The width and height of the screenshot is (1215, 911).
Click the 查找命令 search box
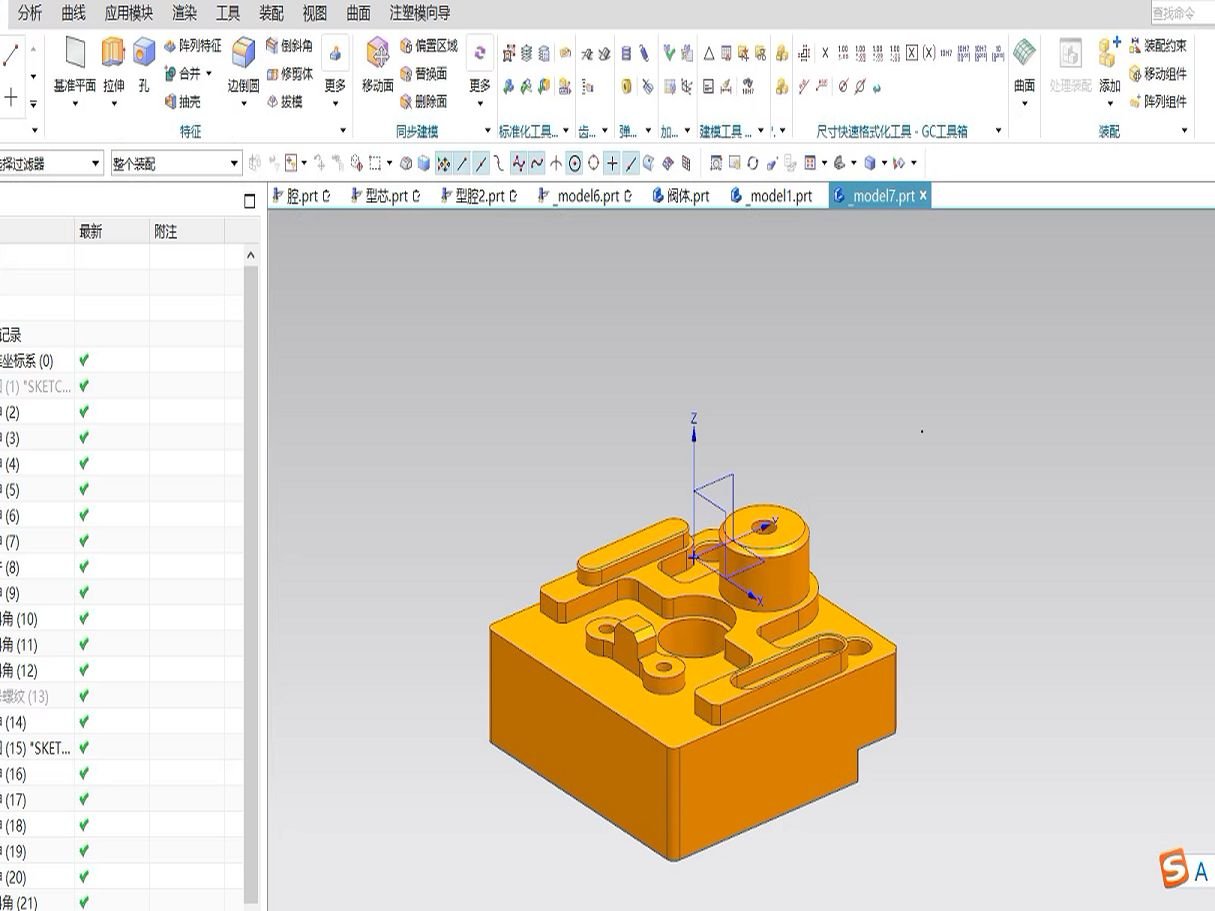coord(1182,13)
